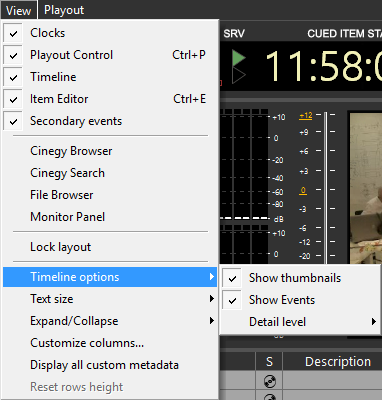Expand the Text size submenu
This screenshot has height=400, width=382.
coord(110,299)
